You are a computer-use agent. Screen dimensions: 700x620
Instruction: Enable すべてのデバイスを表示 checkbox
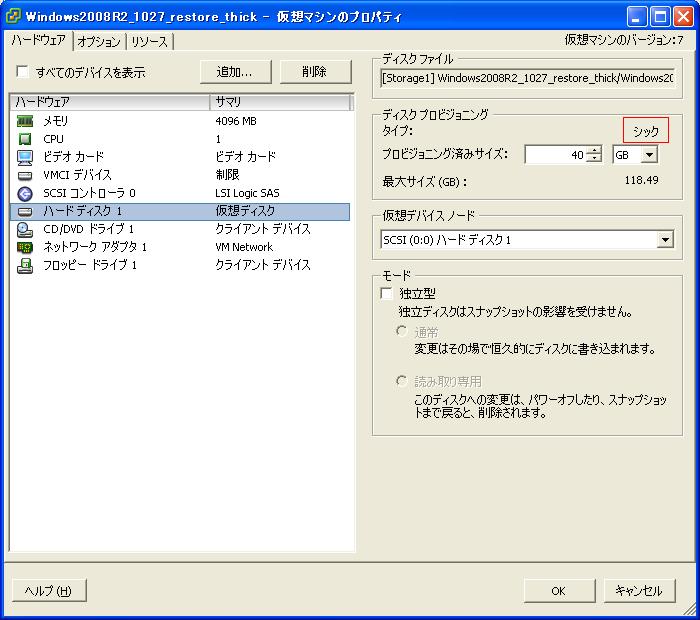click(22, 71)
